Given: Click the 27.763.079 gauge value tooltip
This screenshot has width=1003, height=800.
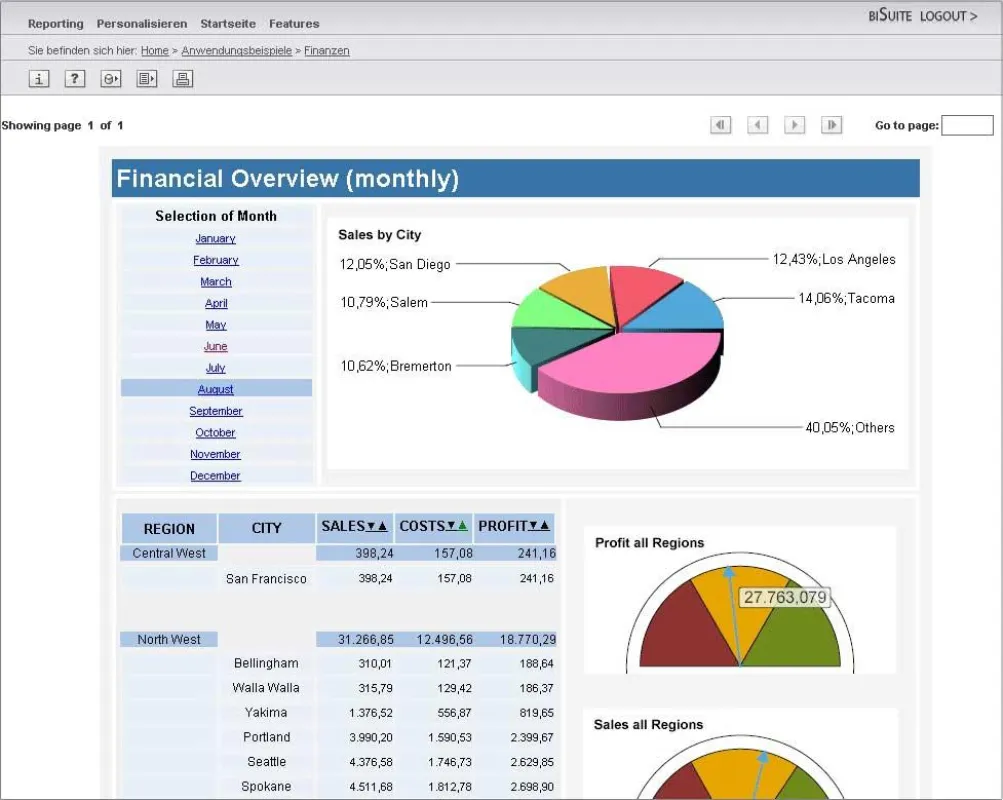Looking at the screenshot, I should pyautogui.click(x=784, y=597).
